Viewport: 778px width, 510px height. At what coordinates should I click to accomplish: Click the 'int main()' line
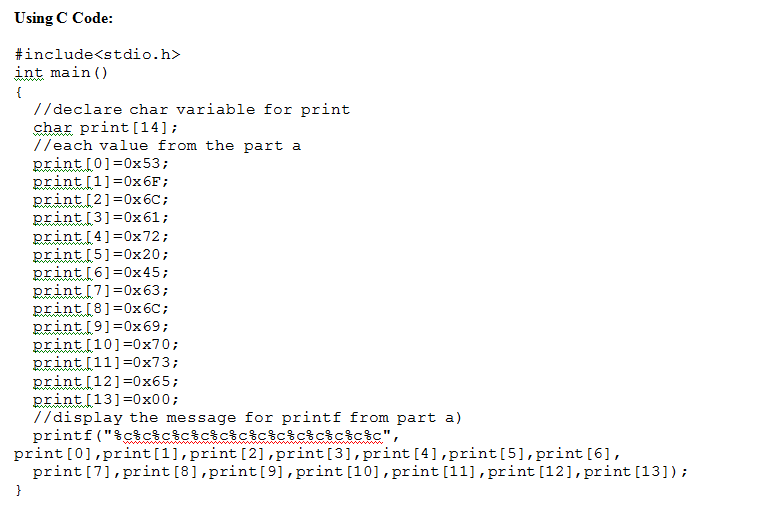[61, 73]
